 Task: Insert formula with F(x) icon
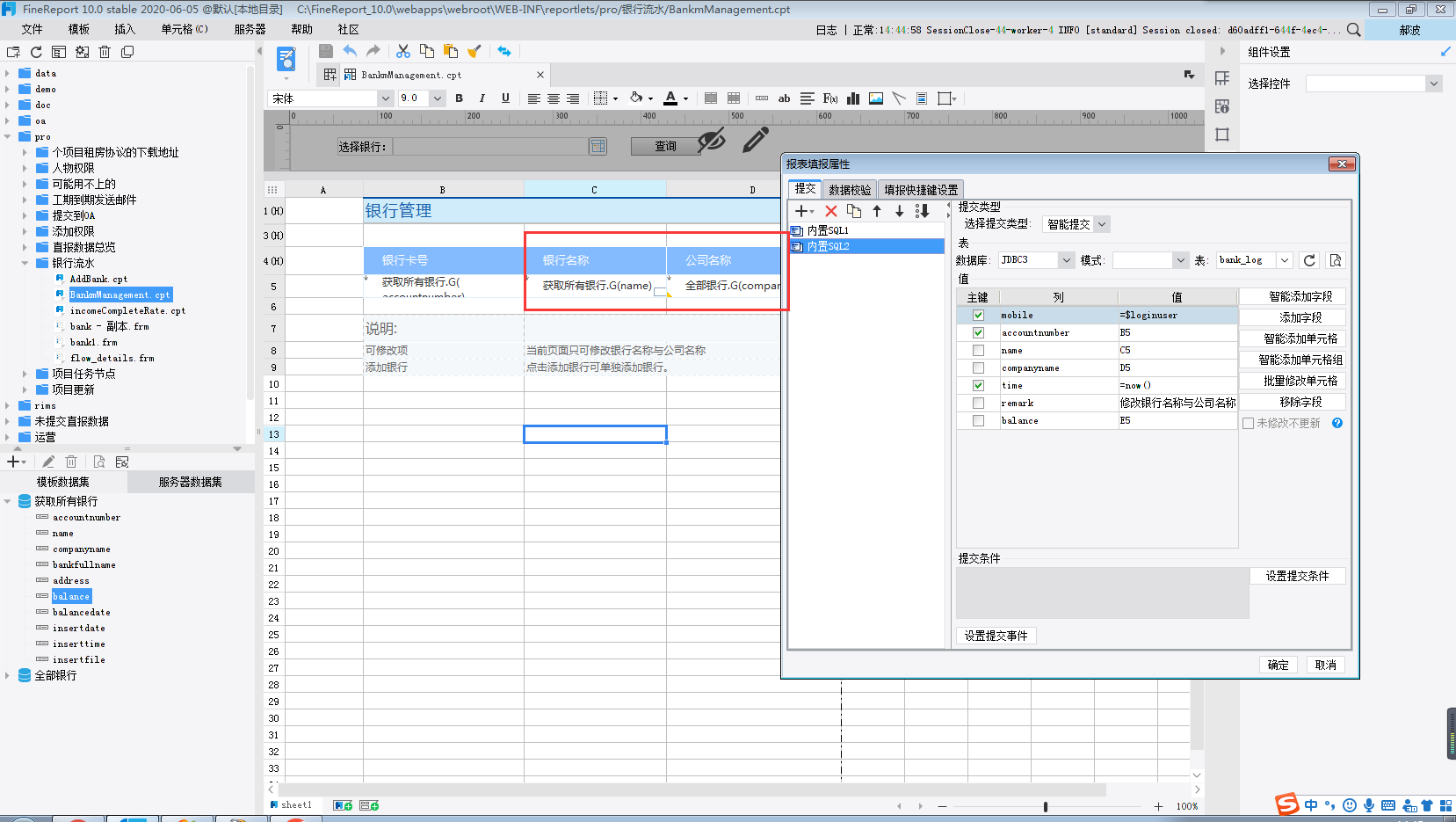click(x=829, y=98)
